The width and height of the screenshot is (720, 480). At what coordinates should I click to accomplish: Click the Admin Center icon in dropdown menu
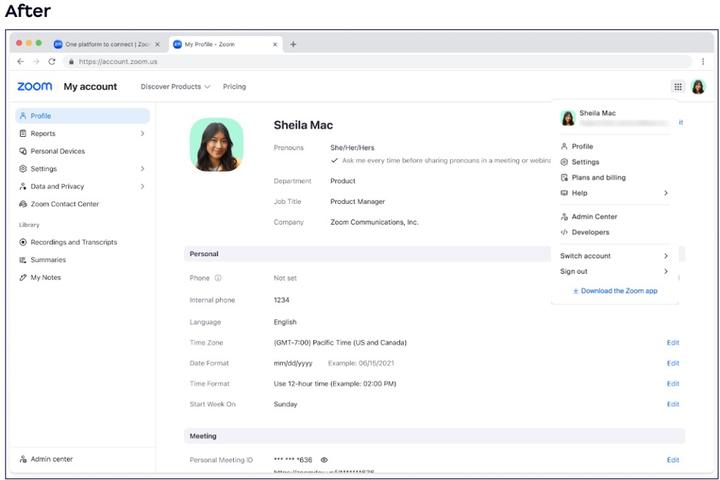tap(564, 216)
